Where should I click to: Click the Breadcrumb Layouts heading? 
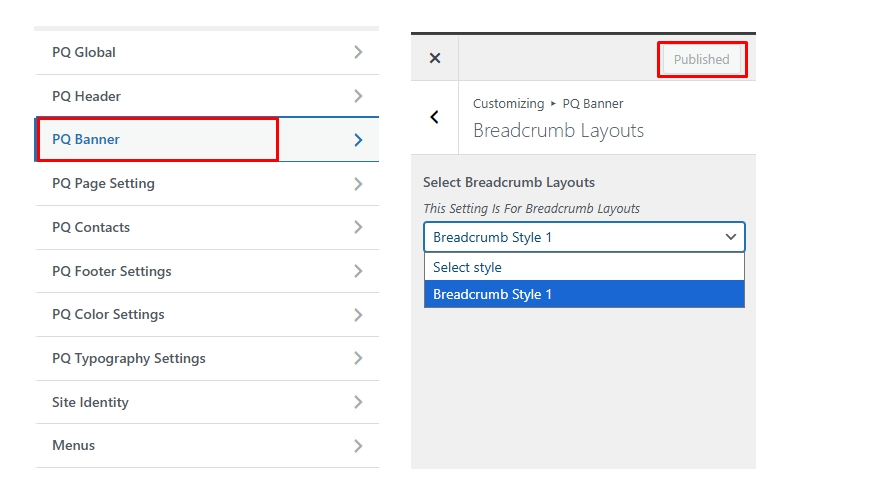point(558,131)
